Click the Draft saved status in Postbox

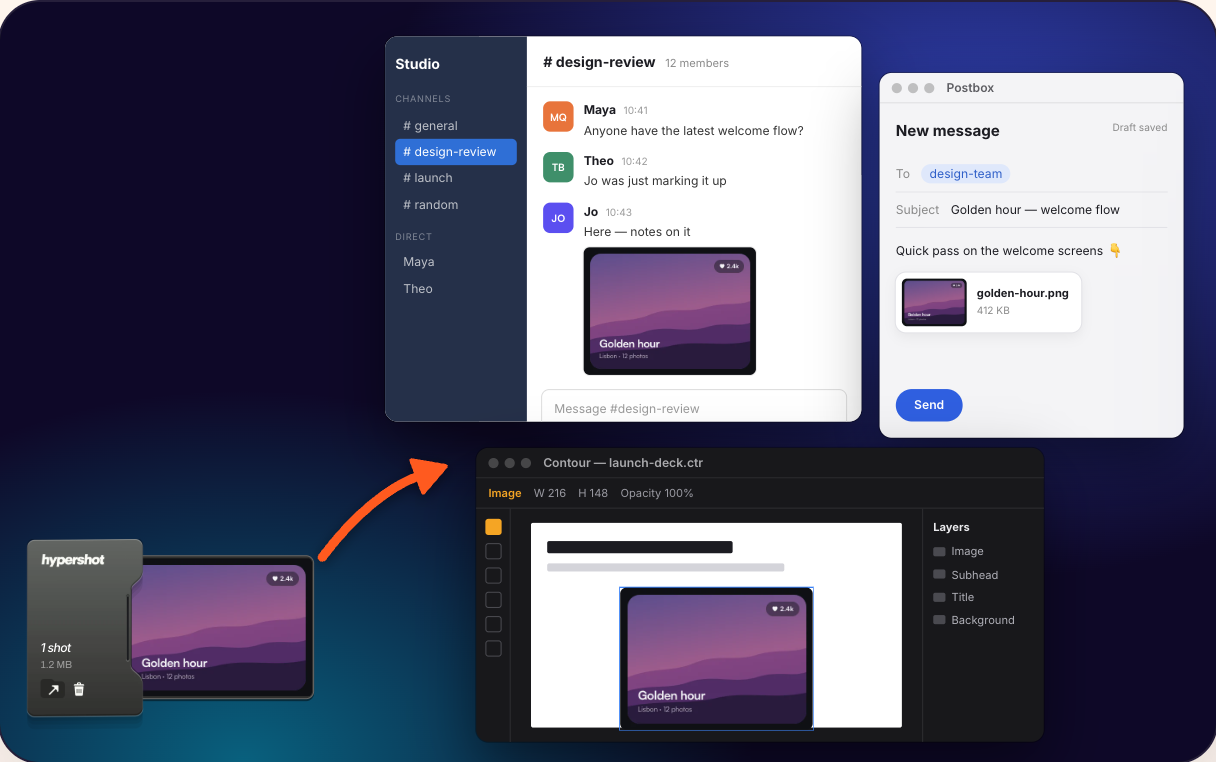[x=1140, y=128]
